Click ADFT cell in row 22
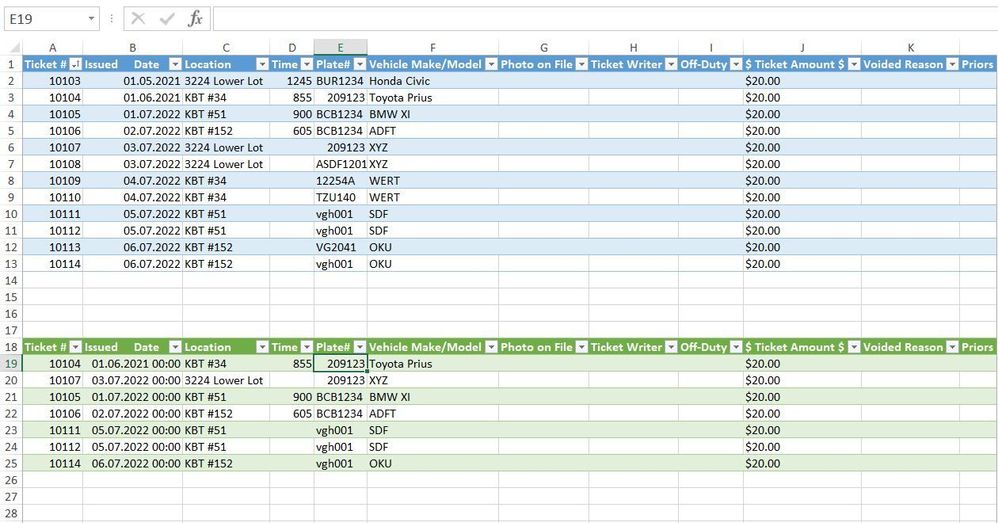The image size is (998, 523). pos(433,414)
